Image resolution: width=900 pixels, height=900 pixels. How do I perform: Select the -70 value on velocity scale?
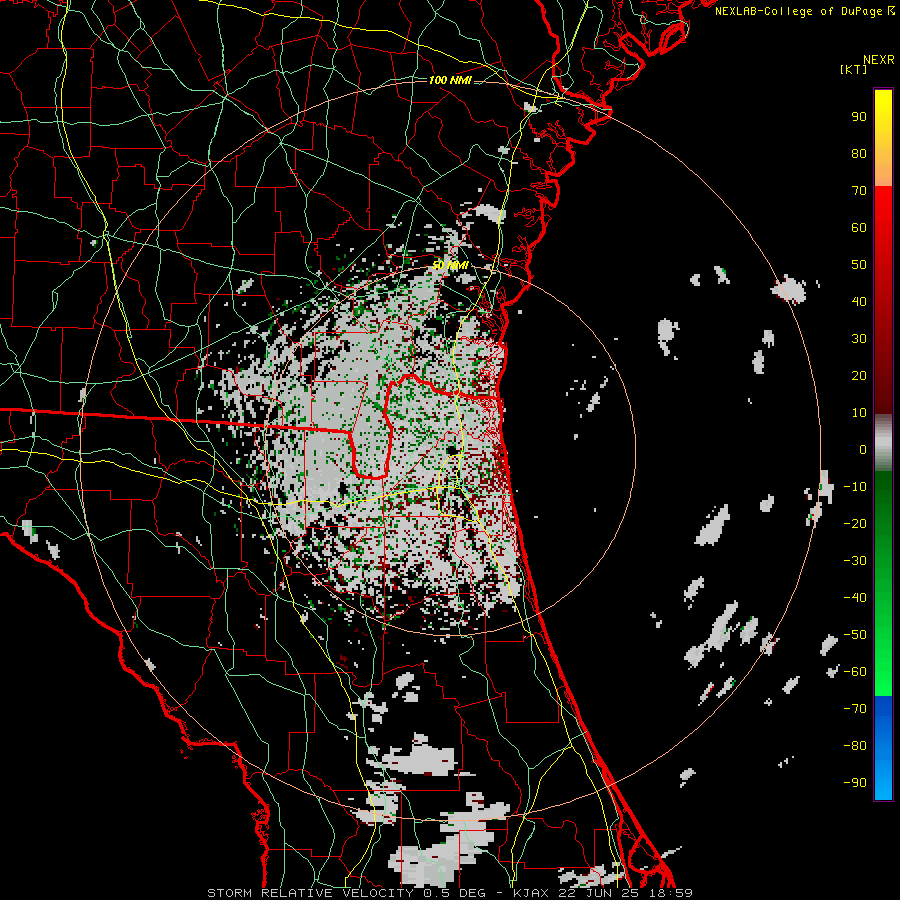point(855,709)
